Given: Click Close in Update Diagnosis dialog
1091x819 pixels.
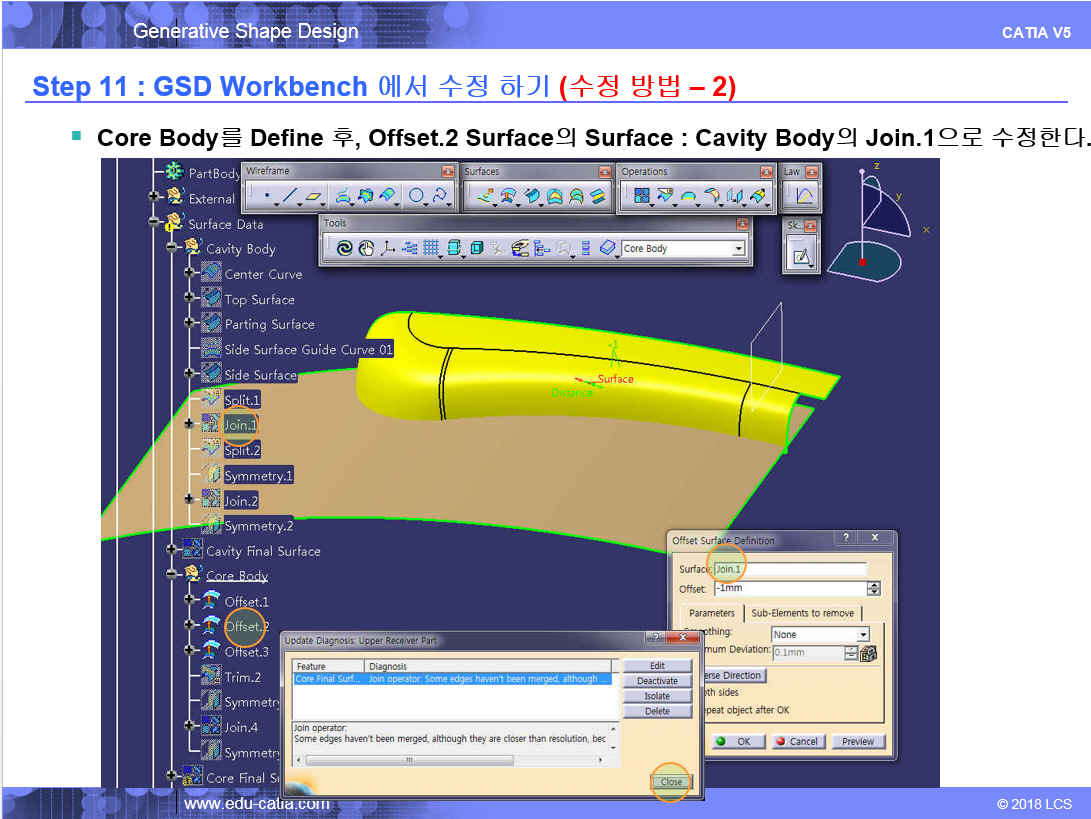Looking at the screenshot, I should click(670, 782).
